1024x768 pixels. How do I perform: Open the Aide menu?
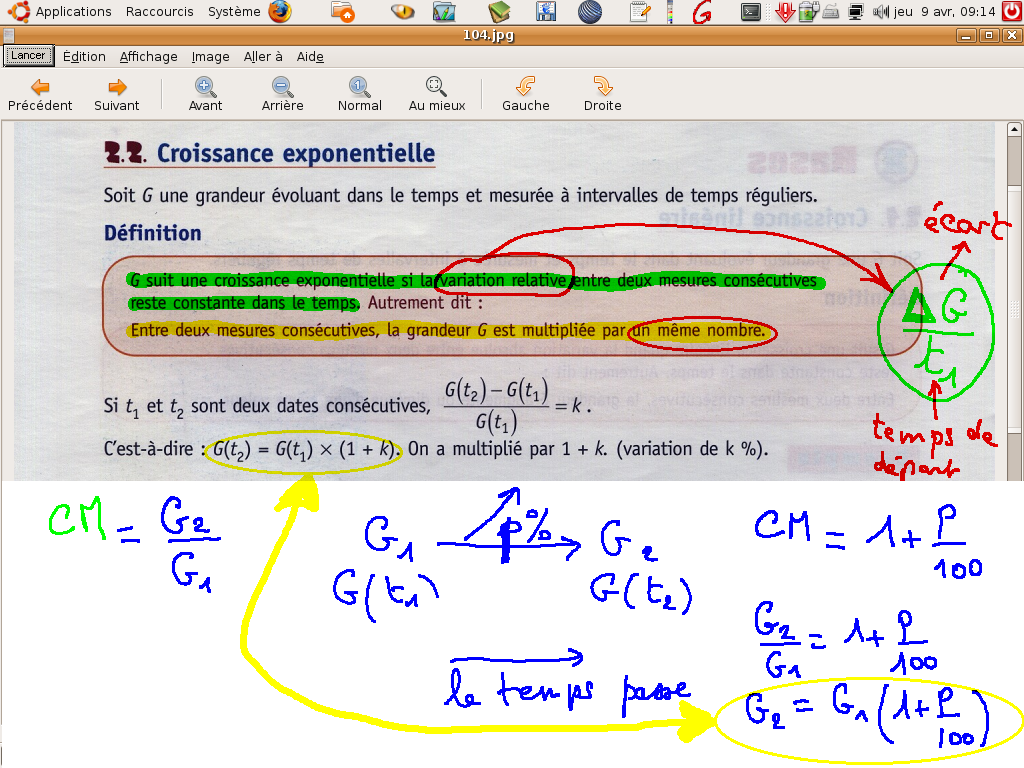(310, 57)
